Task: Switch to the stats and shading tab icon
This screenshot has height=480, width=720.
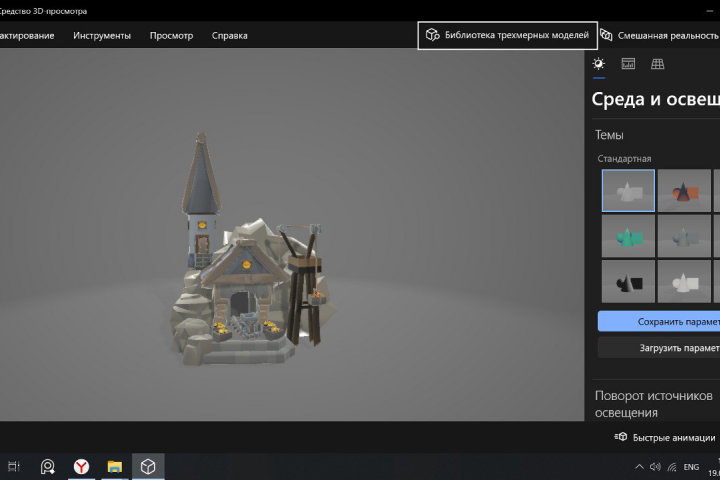Action: click(628, 64)
